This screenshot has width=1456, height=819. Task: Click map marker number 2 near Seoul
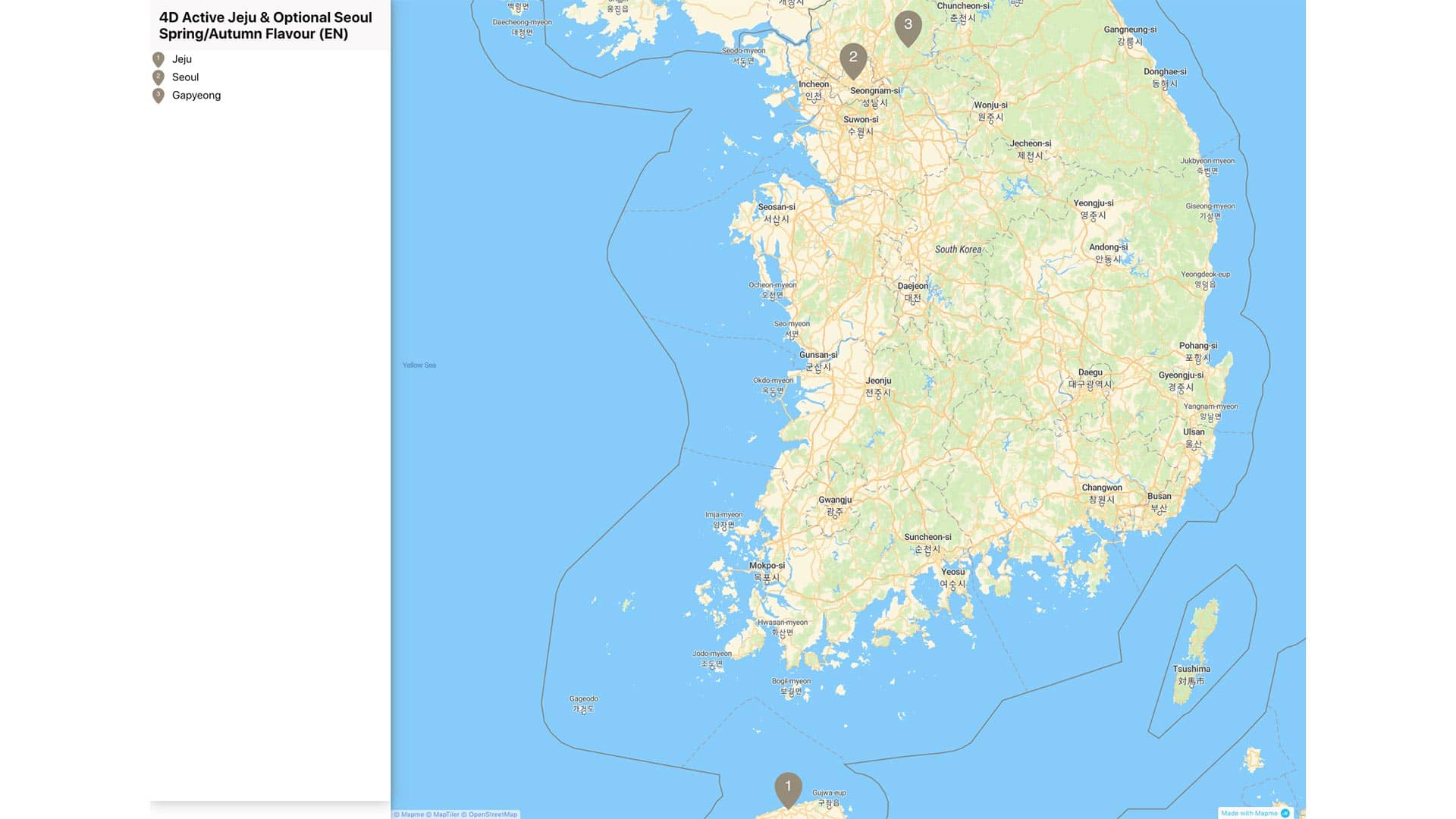pyautogui.click(x=853, y=58)
